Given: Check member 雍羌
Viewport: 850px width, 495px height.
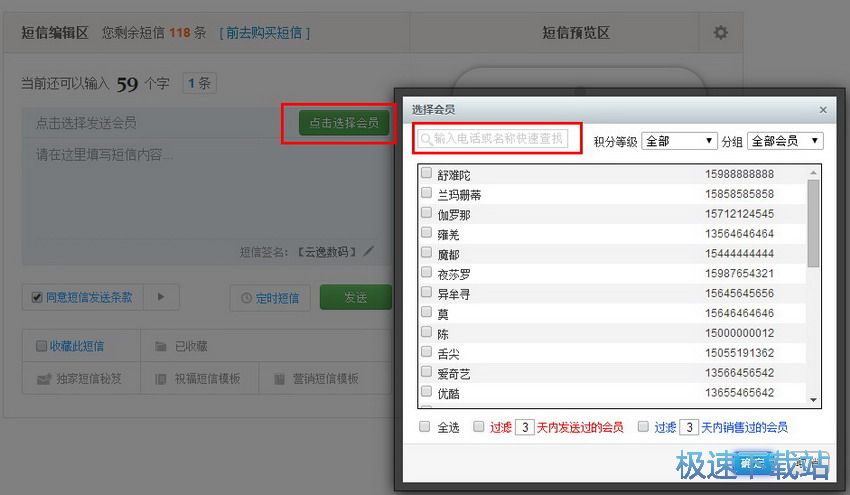Looking at the screenshot, I should click(x=427, y=233).
